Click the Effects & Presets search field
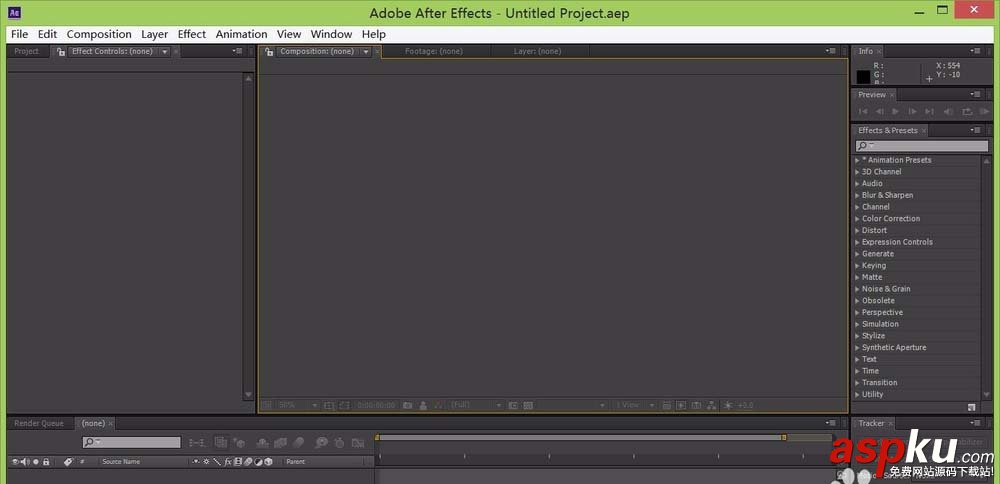The width and height of the screenshot is (1000, 484). pos(922,146)
